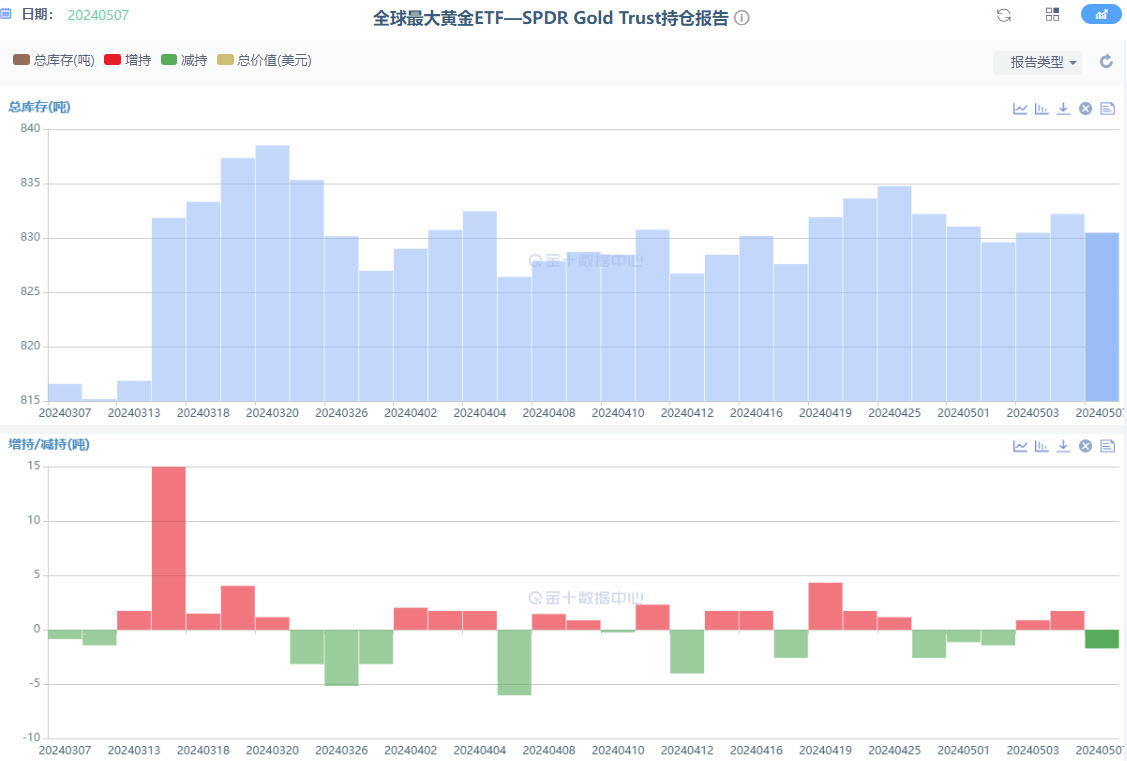This screenshot has height=761, width=1127.
Task: Click the dark green rightmost bar in 增持/减持 chart
Action: (x=1102, y=639)
